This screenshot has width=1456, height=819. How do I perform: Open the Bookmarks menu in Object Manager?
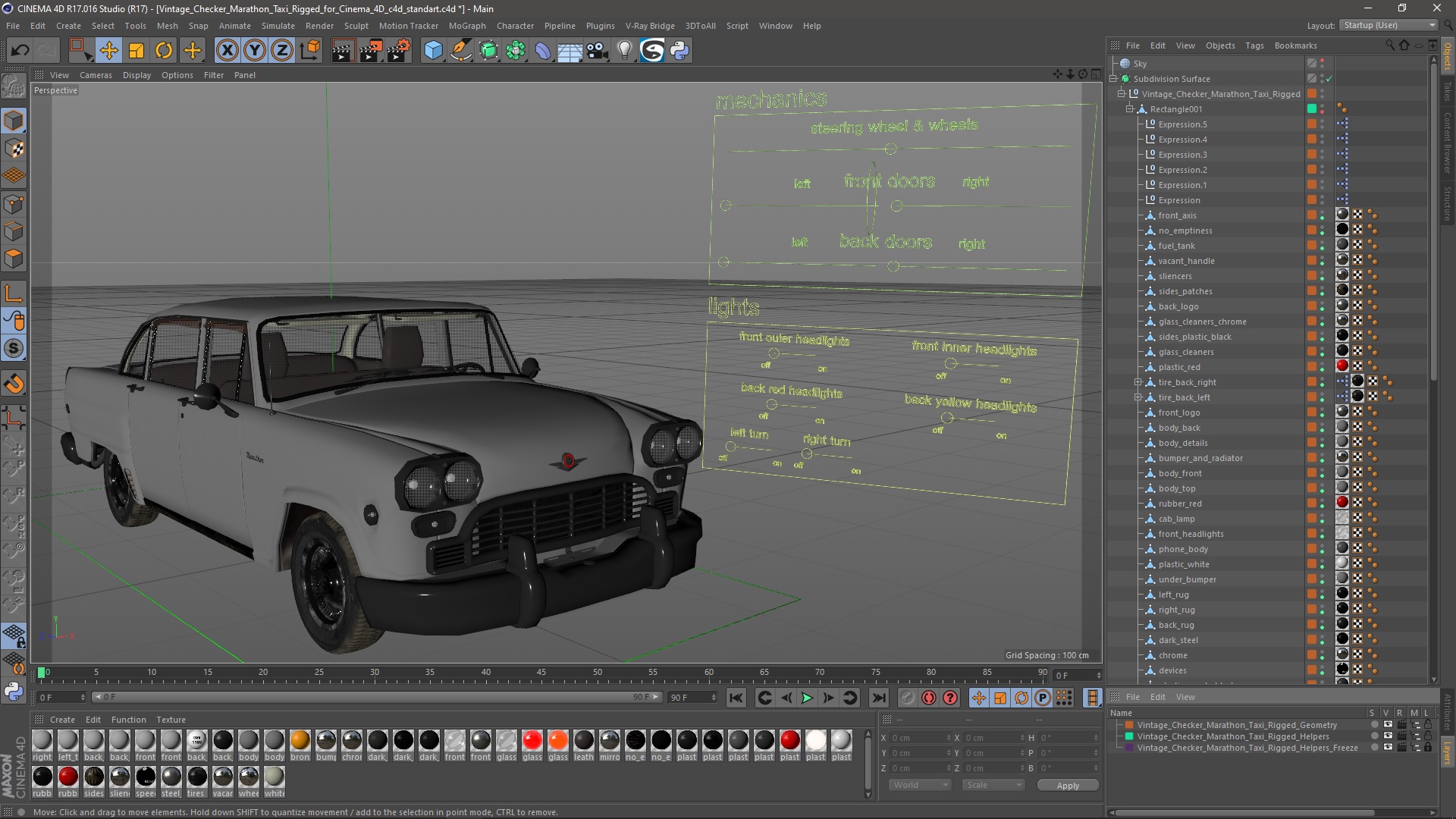[x=1295, y=45]
